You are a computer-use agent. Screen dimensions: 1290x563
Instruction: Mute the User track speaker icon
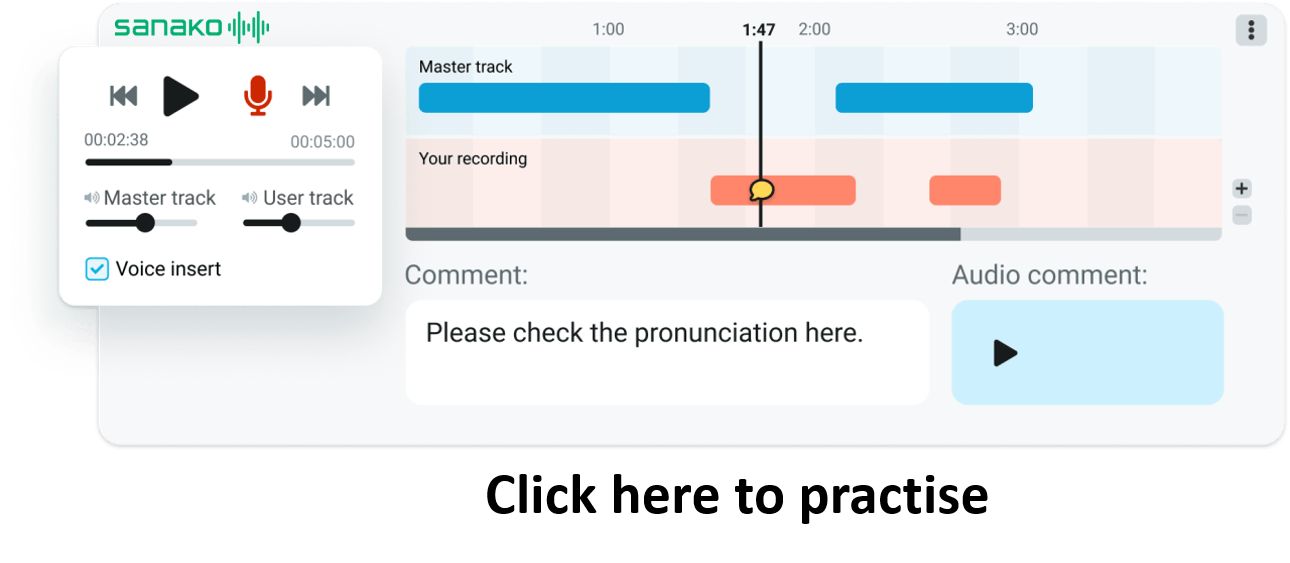coord(250,198)
